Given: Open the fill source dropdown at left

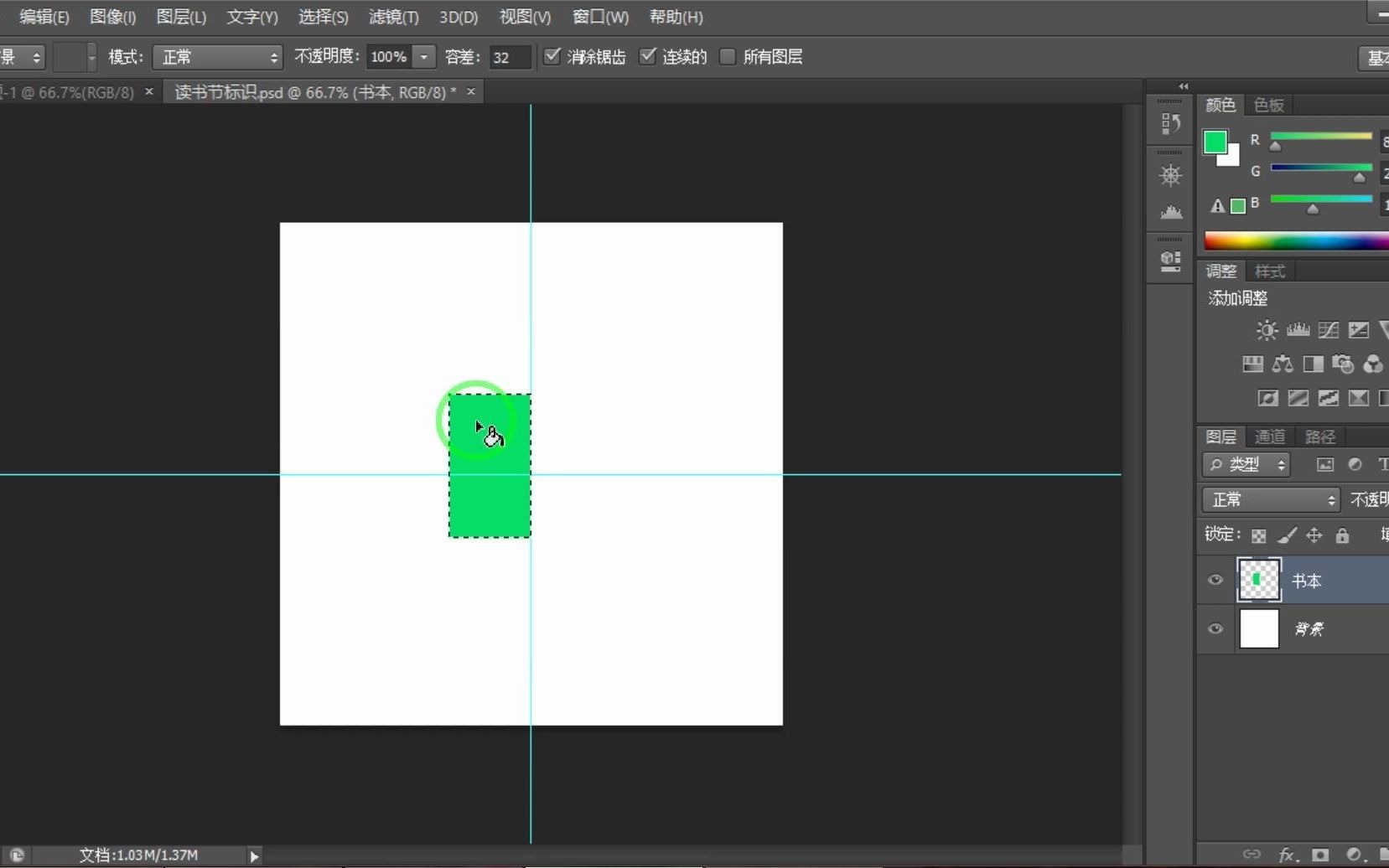Looking at the screenshot, I should tap(22, 57).
